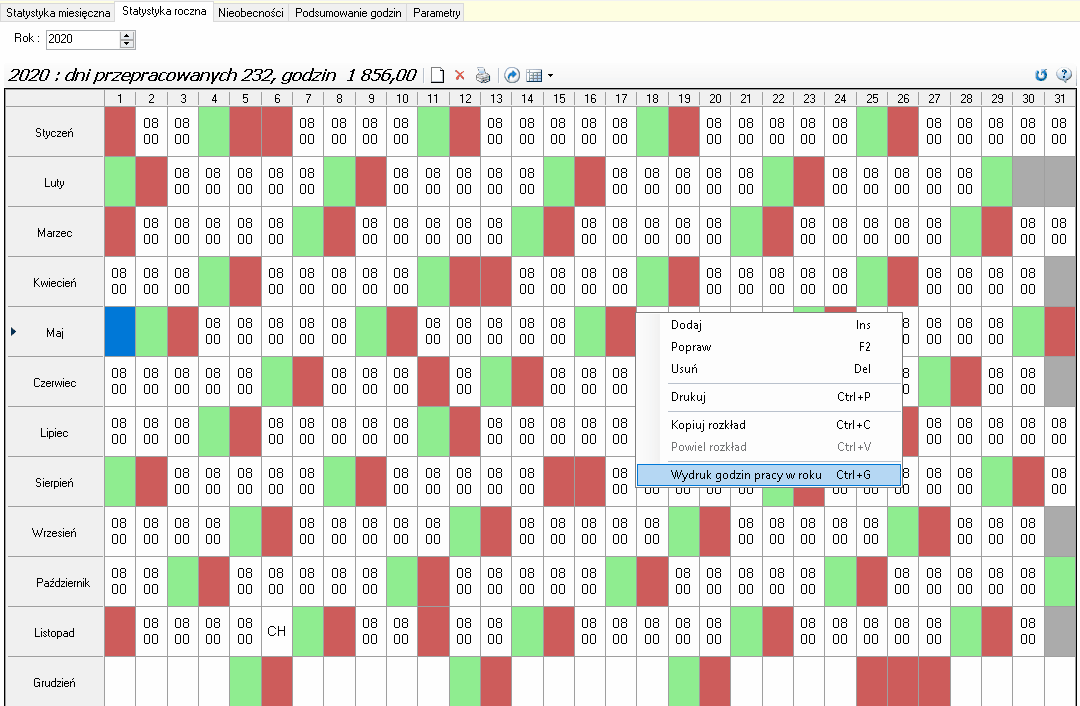Click the Styczeń day 2 hours cell

click(x=151, y=132)
